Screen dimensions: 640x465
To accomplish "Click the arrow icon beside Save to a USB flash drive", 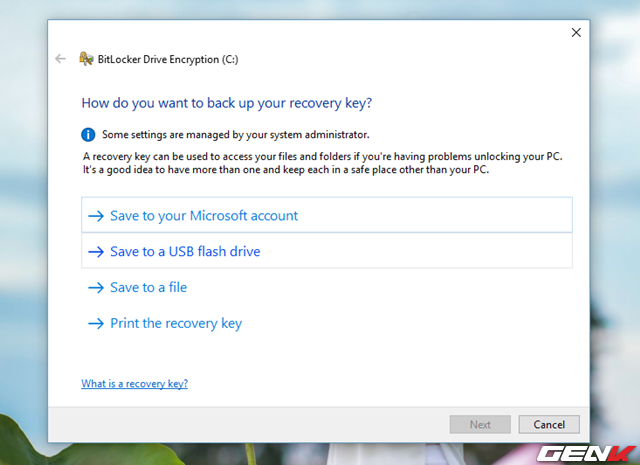I will [x=96, y=252].
